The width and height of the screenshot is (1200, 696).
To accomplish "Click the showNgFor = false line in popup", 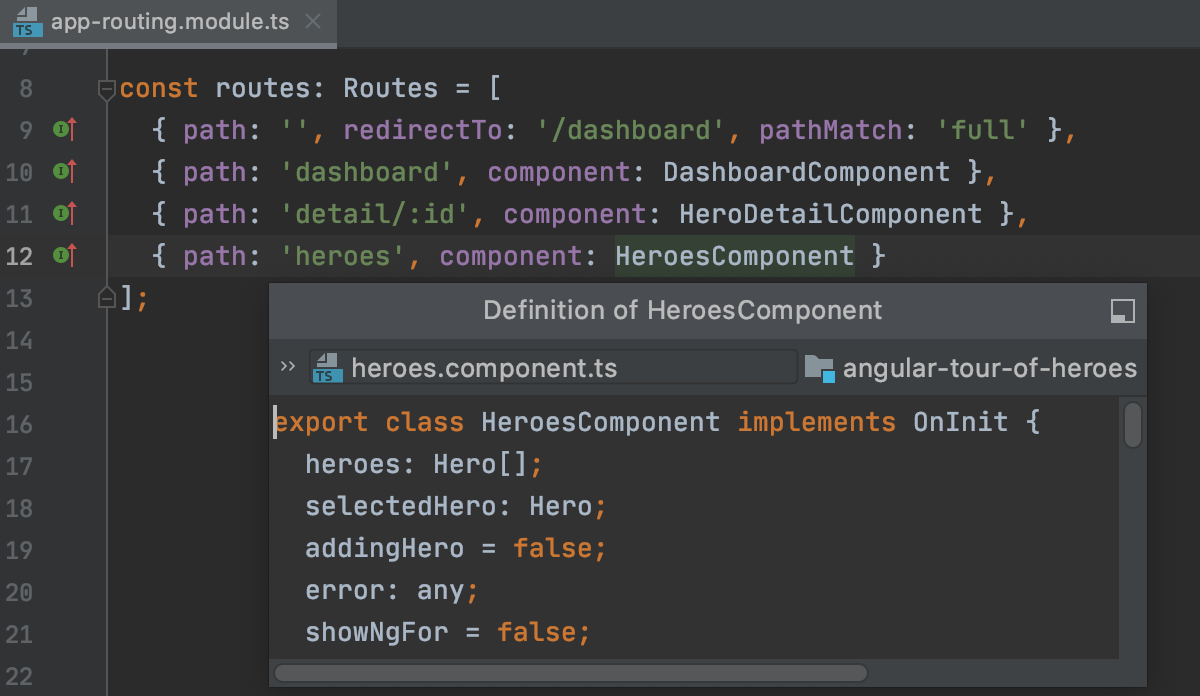I will [448, 632].
